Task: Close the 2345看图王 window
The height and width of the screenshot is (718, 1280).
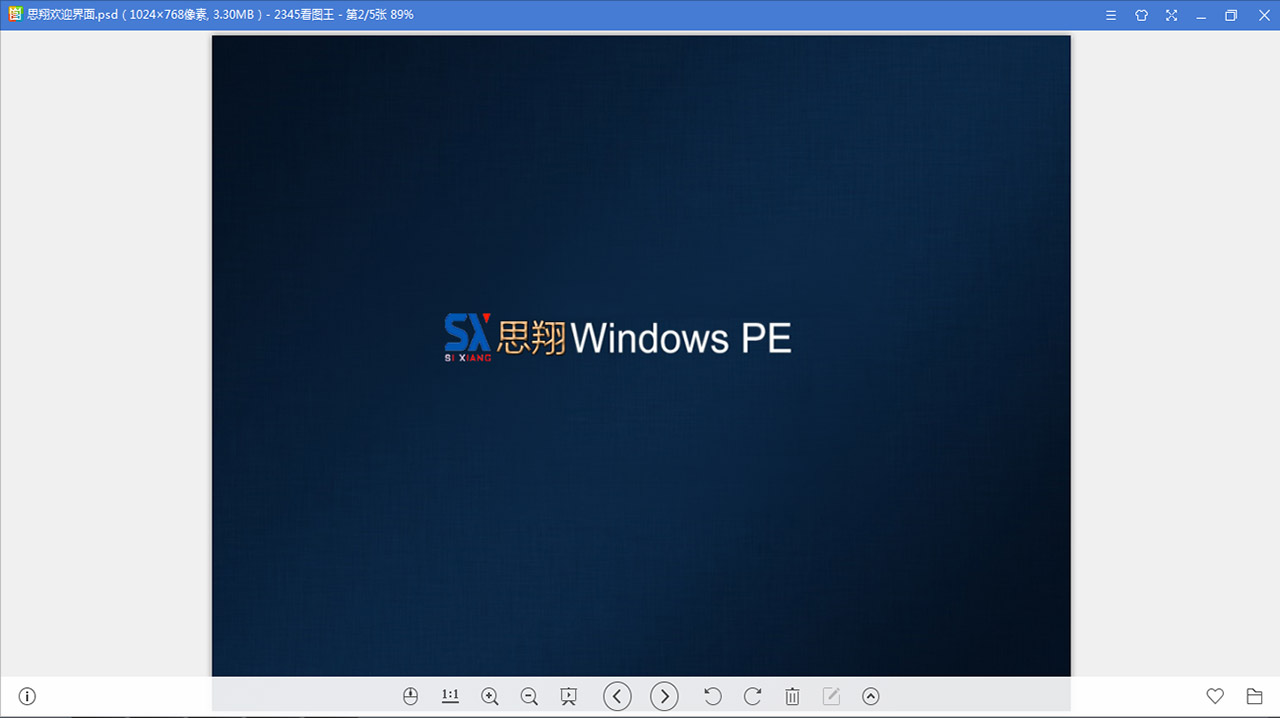Action: pos(1262,15)
